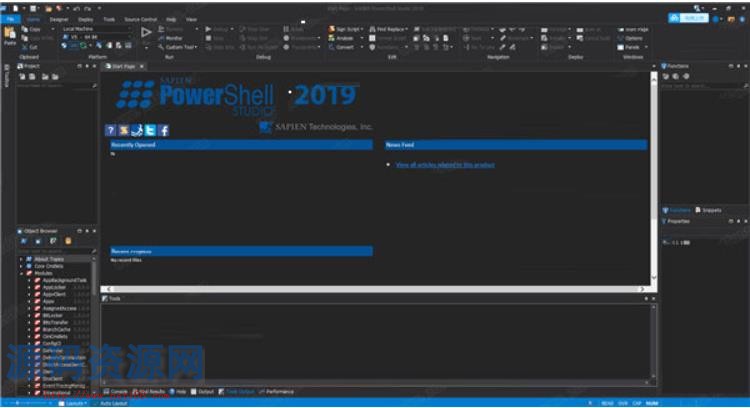Expand the About Topics tree node

pyautogui.click(x=21, y=259)
